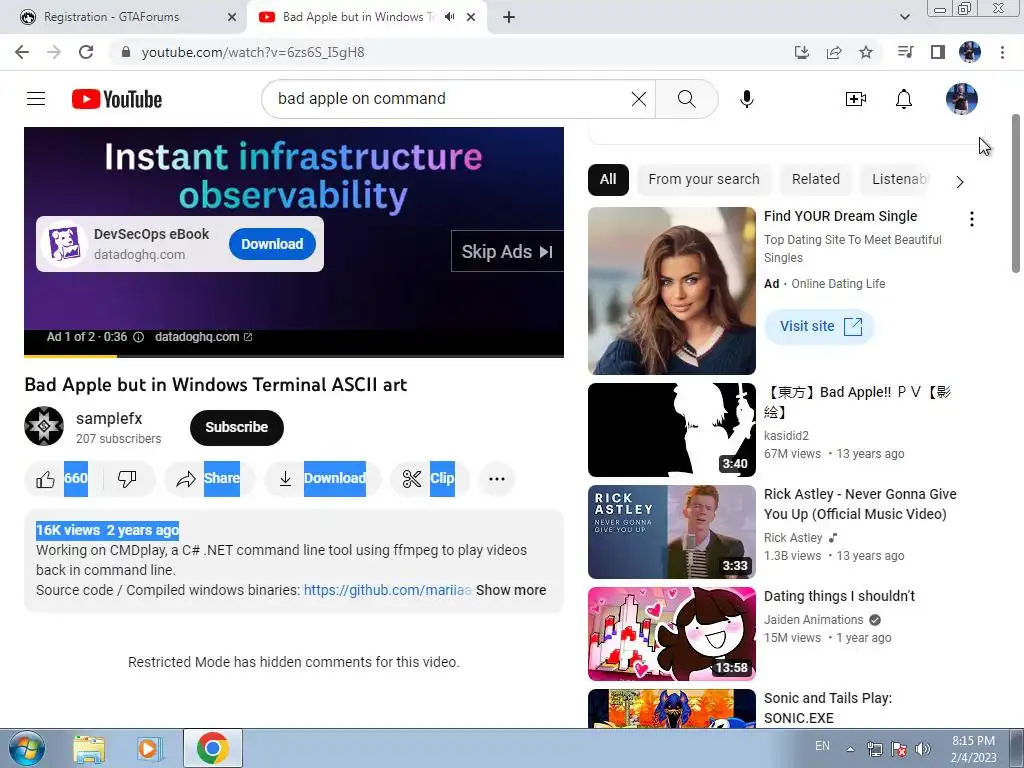Open the tab search dropdown chevron
Image resolution: width=1024 pixels, height=768 pixels.
(x=904, y=17)
